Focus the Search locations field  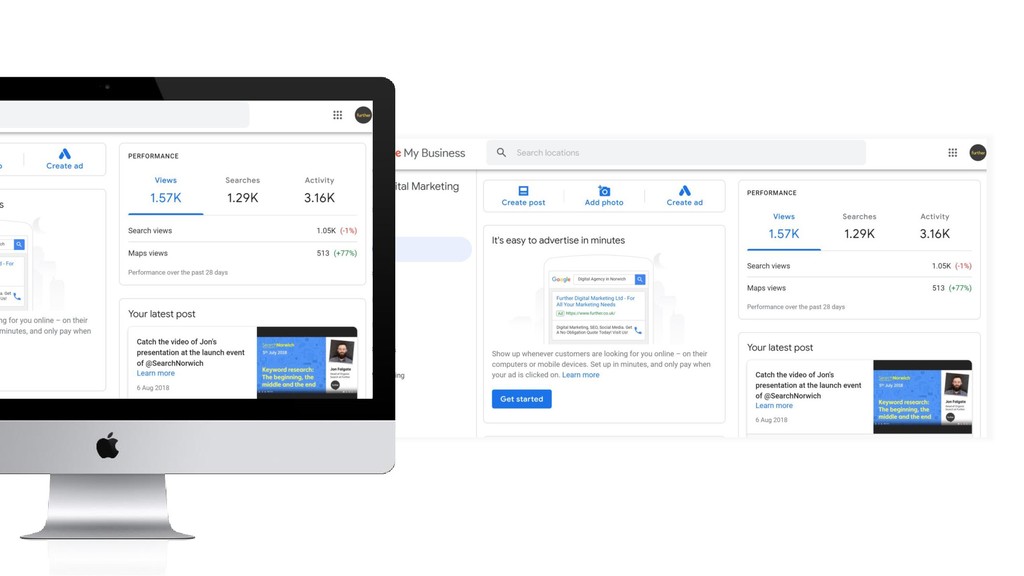[676, 153]
